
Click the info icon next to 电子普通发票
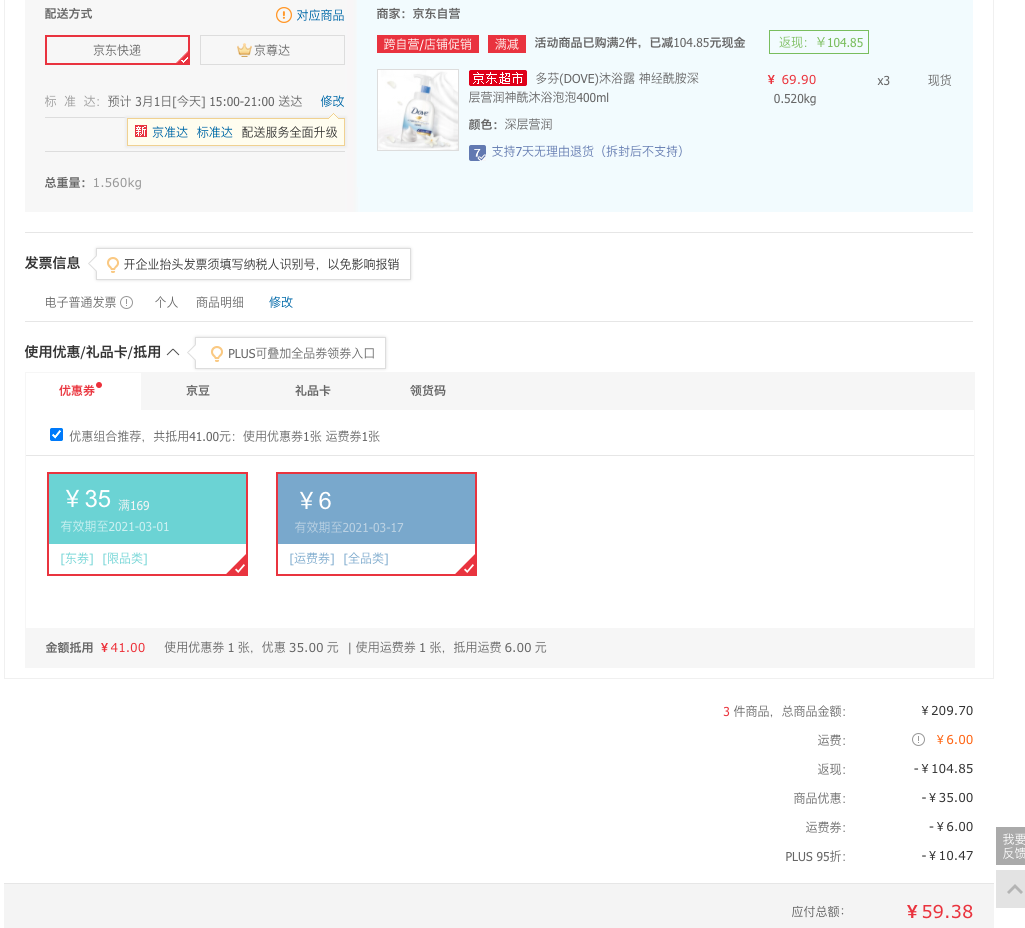click(127, 303)
